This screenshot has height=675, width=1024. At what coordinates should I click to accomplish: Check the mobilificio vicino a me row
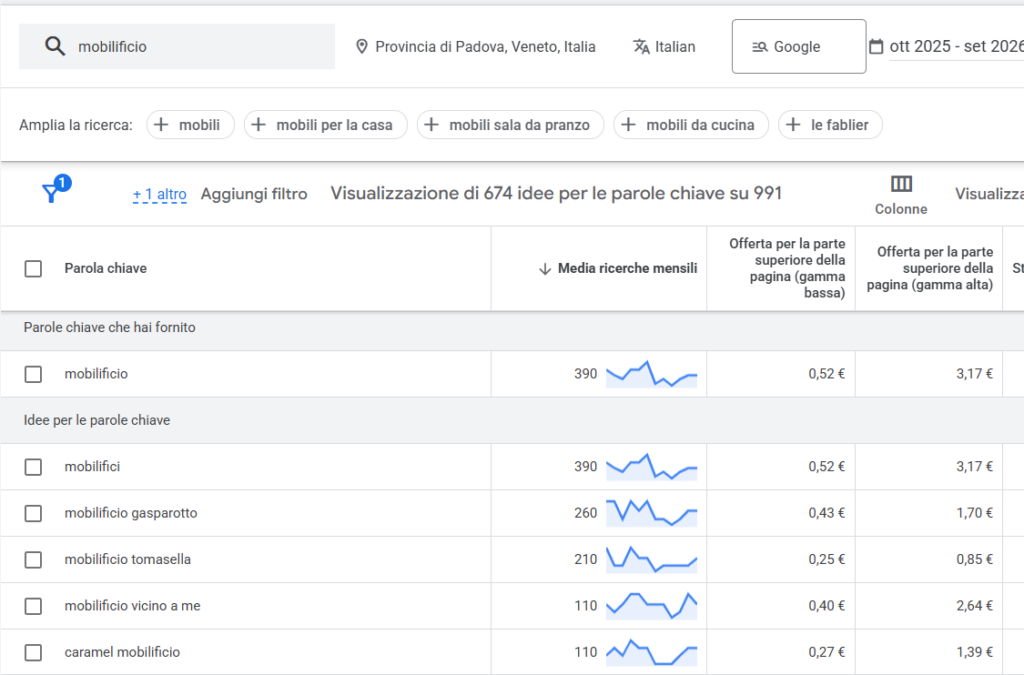pyautogui.click(x=33, y=606)
